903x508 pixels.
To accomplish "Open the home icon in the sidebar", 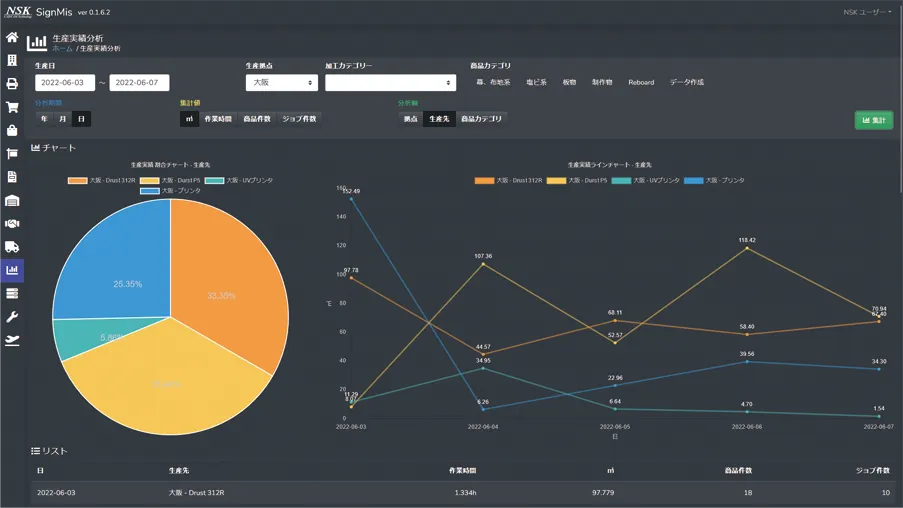I will tap(12, 37).
